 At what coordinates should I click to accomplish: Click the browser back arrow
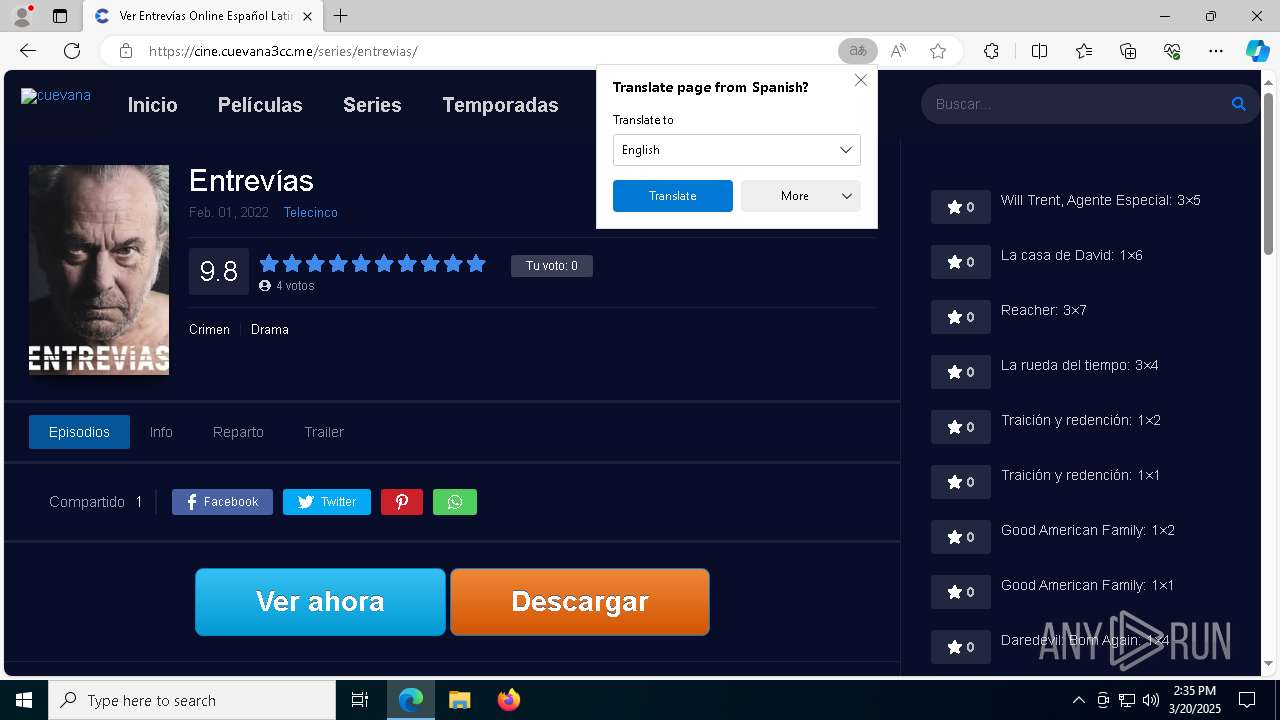[28, 51]
